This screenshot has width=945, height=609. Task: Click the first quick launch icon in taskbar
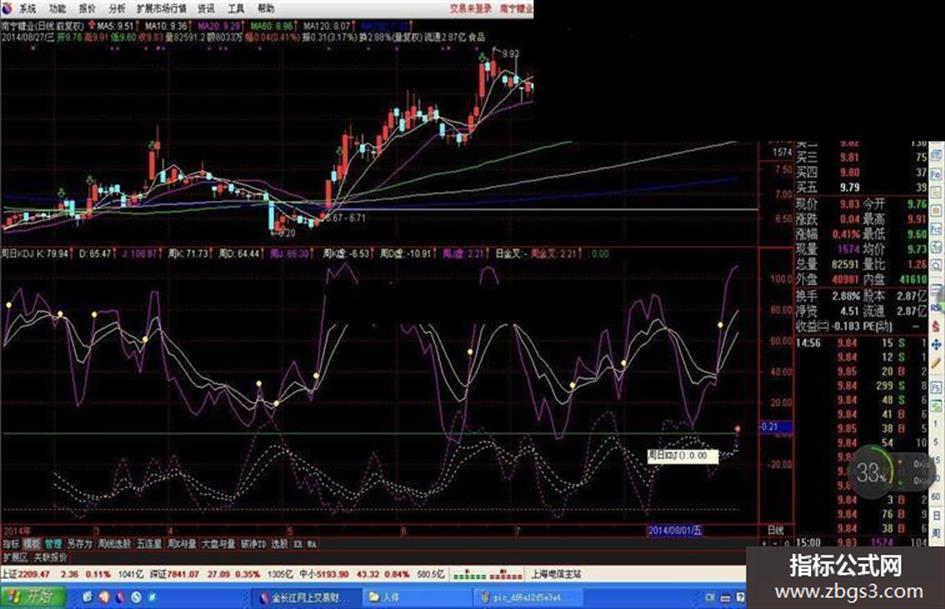88,597
